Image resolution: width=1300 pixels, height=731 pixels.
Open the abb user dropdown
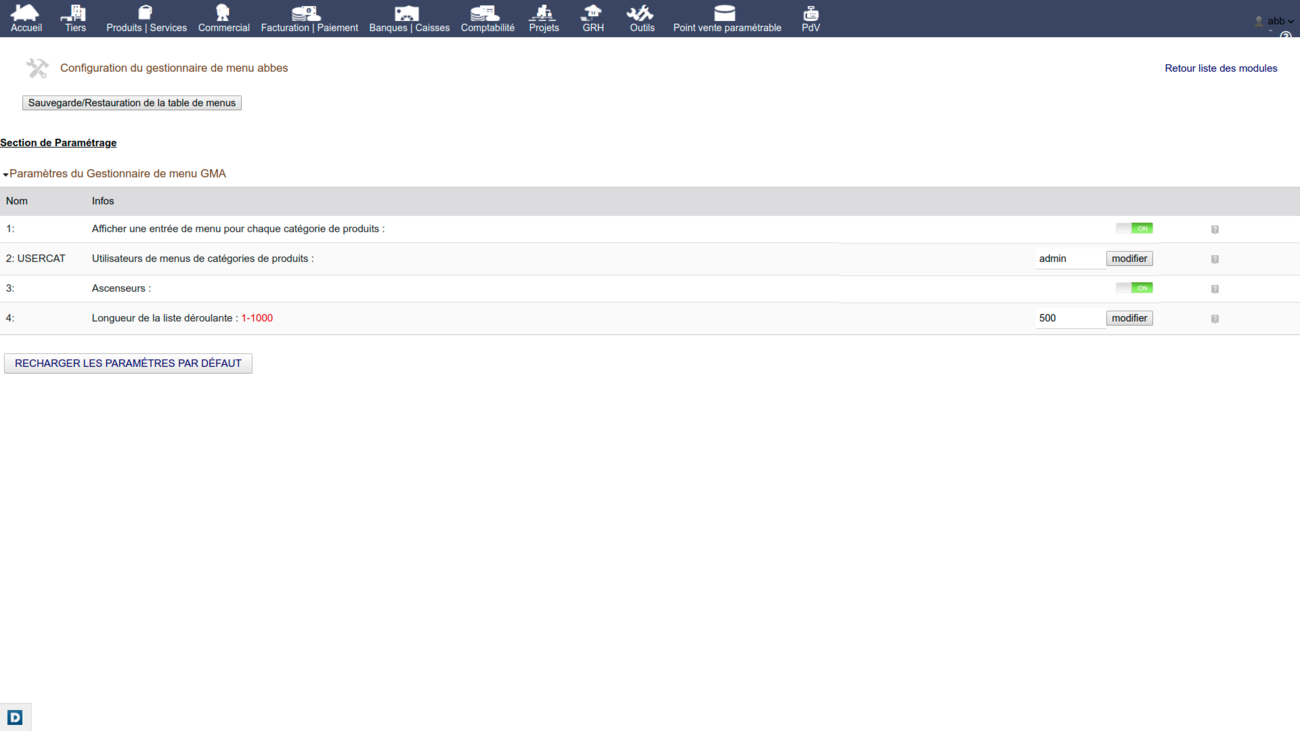(1276, 21)
